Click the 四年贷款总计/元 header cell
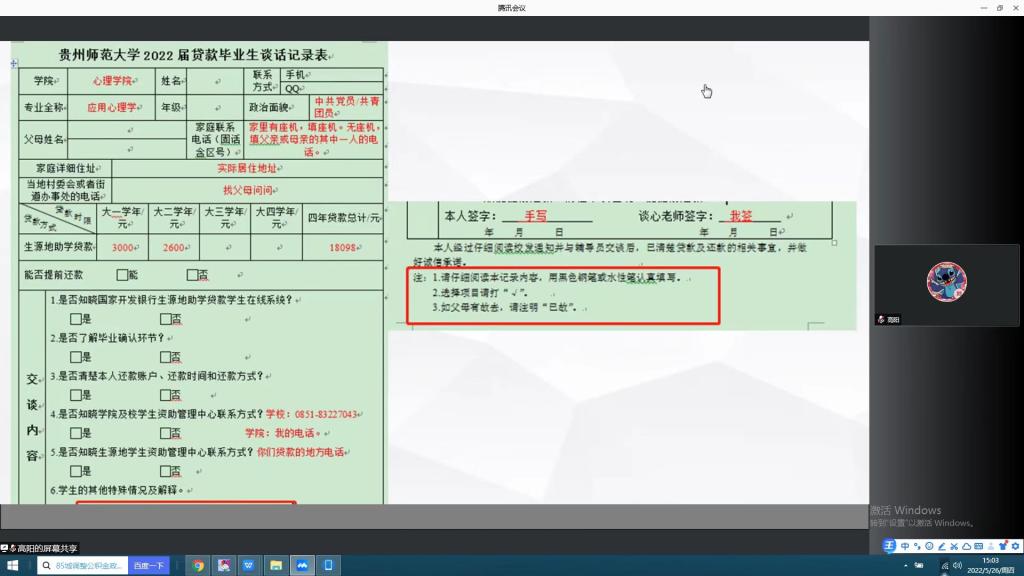This screenshot has height=576, width=1024. click(x=343, y=217)
